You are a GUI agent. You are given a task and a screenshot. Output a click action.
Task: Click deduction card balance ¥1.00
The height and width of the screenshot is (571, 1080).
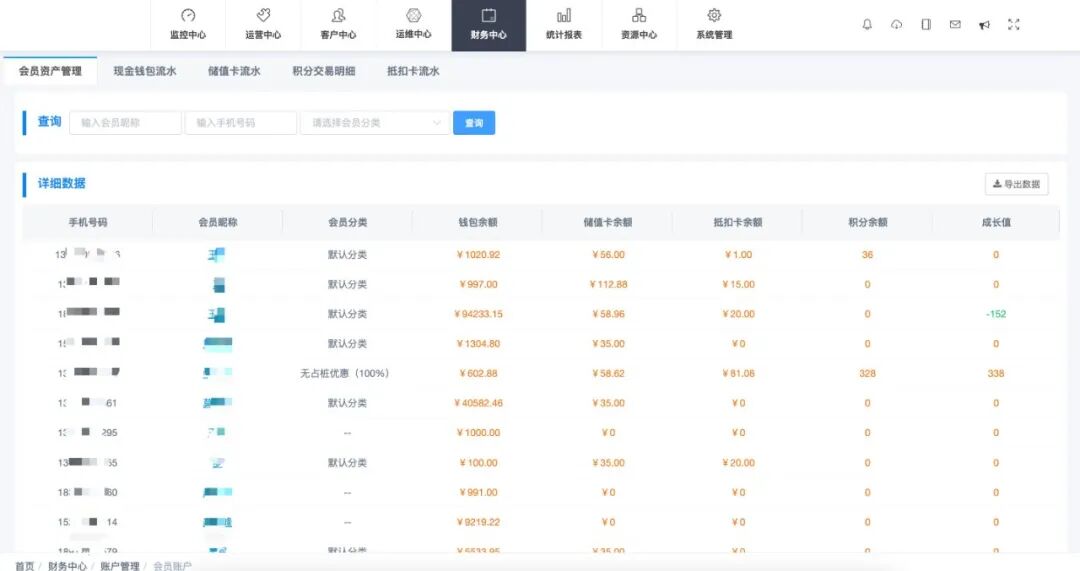coord(738,255)
